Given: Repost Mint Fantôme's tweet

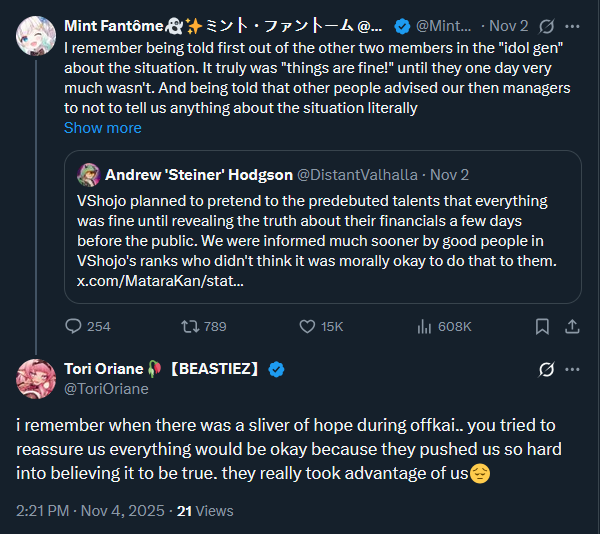Looking at the screenshot, I should (x=187, y=326).
